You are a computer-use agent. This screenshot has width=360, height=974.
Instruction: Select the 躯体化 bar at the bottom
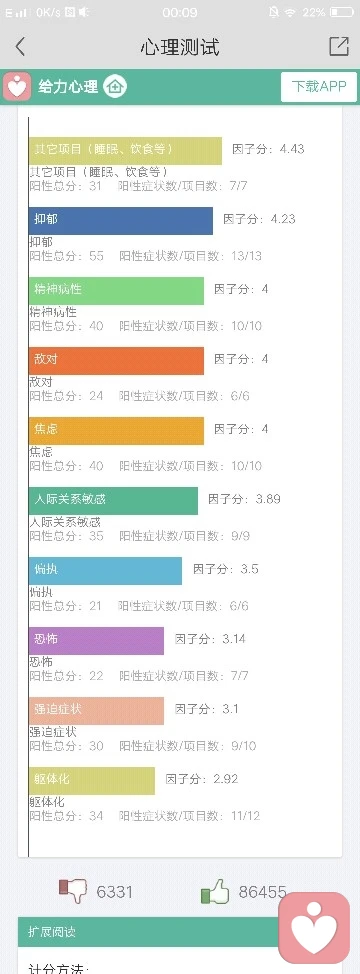tap(92, 781)
